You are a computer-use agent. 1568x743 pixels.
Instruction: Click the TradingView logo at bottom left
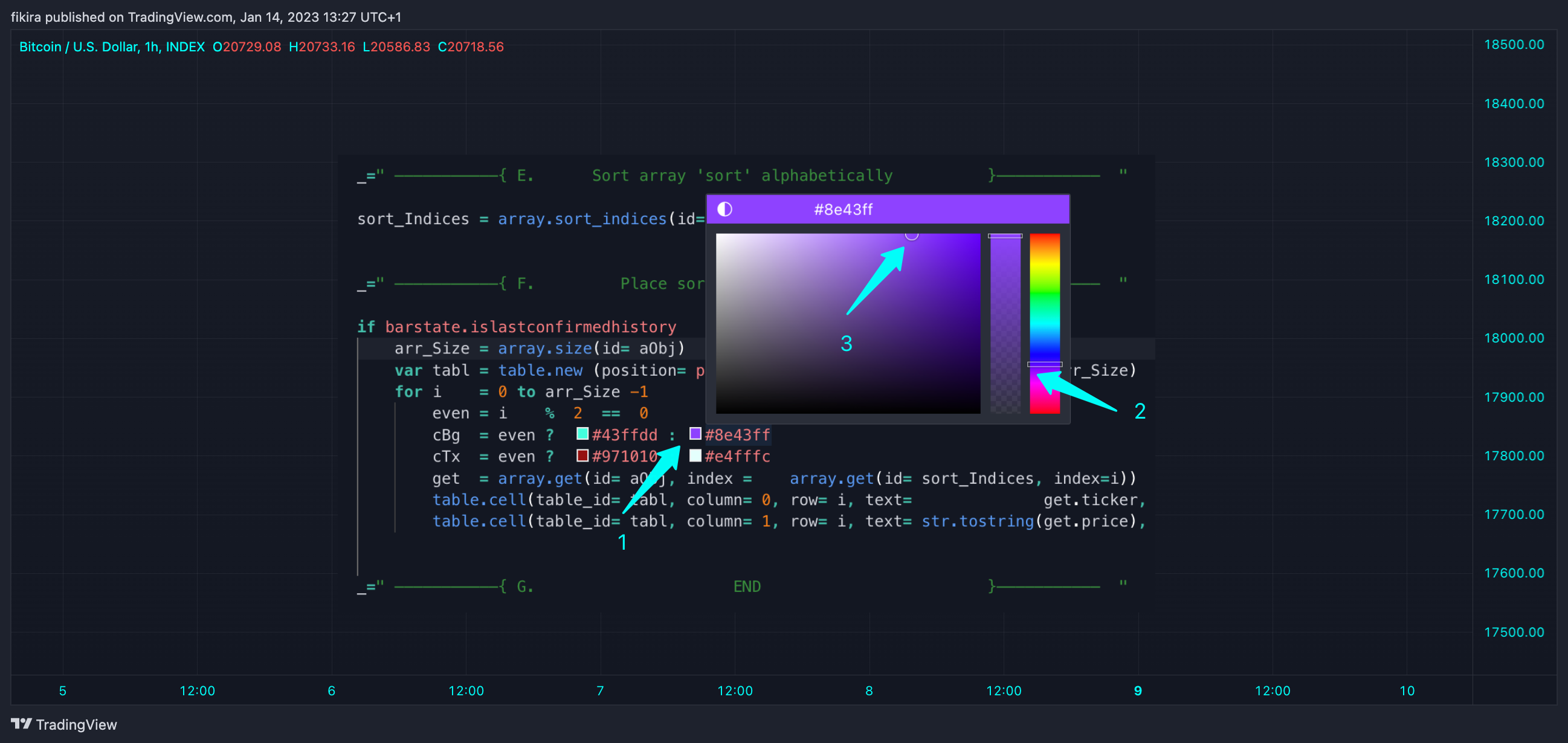tap(64, 724)
